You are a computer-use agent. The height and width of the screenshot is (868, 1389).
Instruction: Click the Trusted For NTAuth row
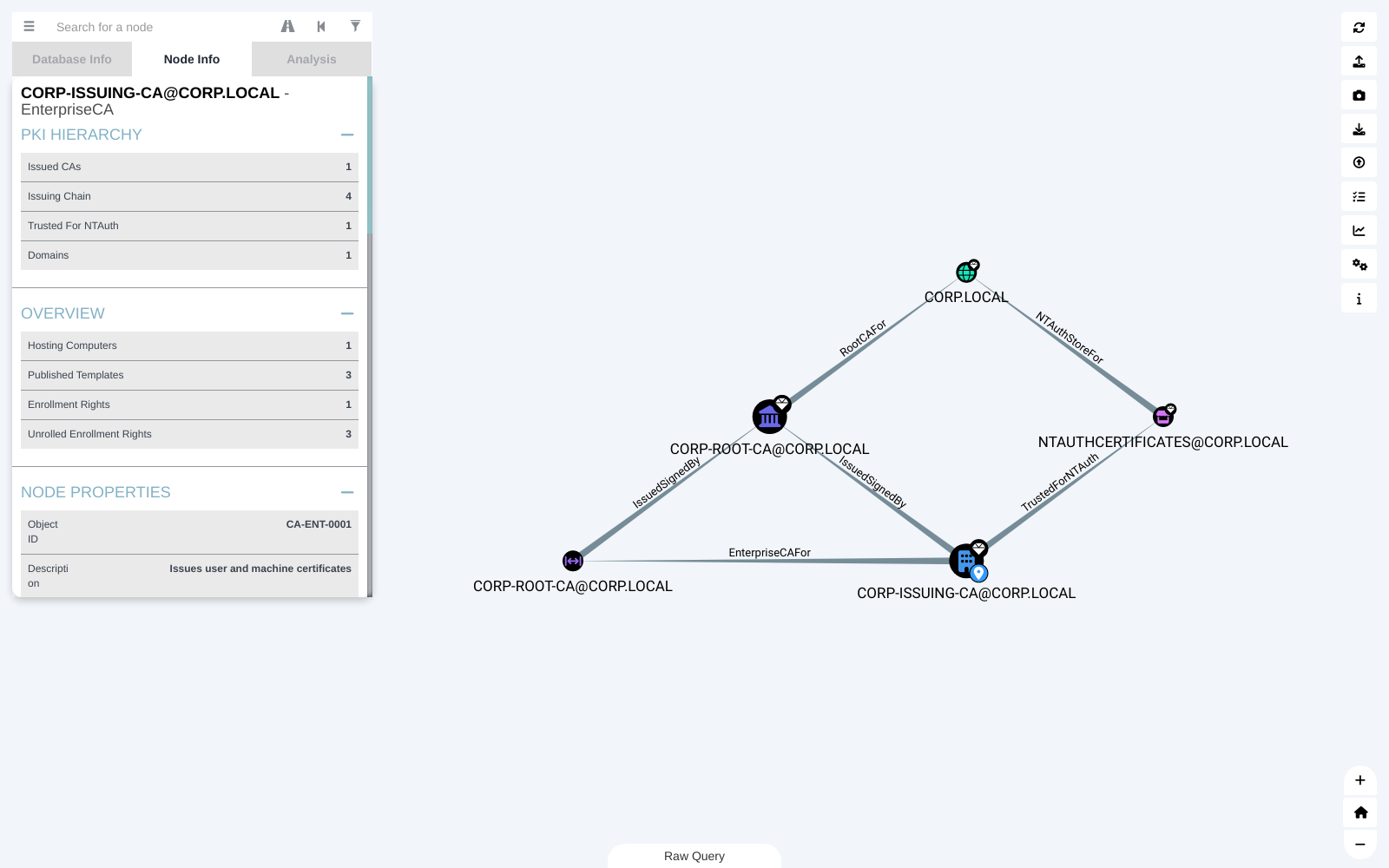(x=189, y=226)
